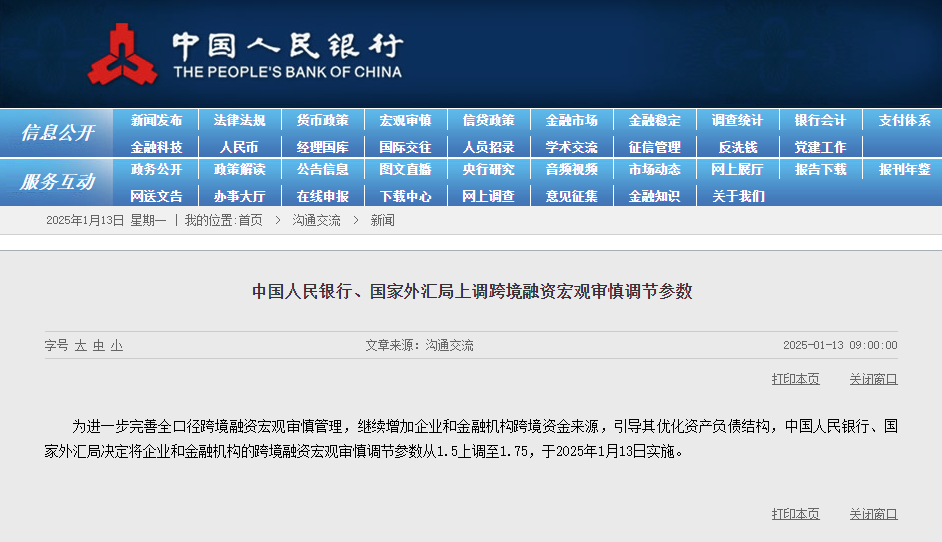Open the 支付体系 navigation link
This screenshot has height=542, width=942.
tap(904, 120)
